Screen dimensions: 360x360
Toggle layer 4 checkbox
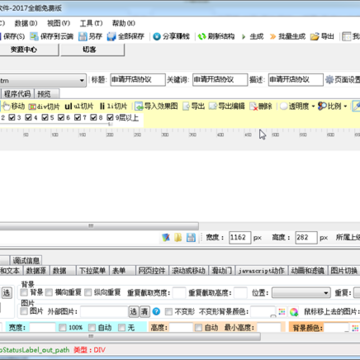(29, 117)
